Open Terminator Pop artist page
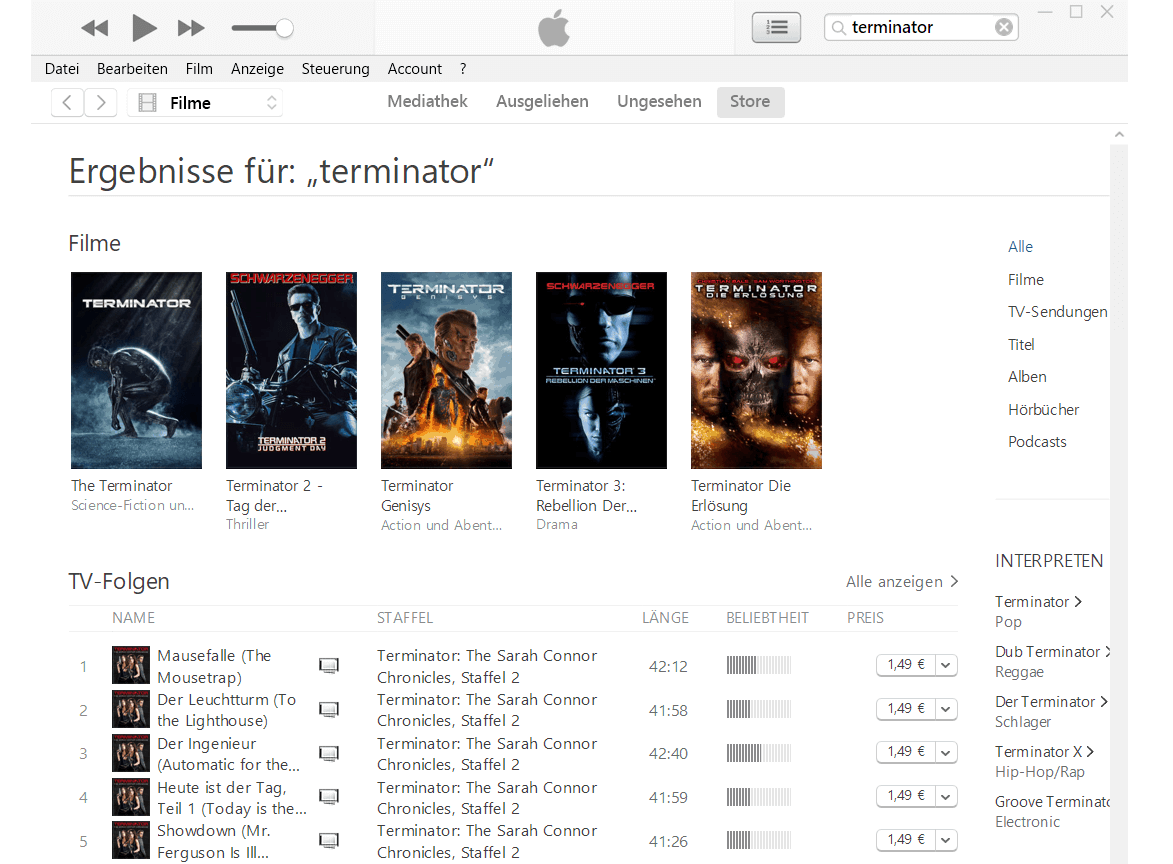Viewport: 1173px width, 864px height. point(1038,601)
